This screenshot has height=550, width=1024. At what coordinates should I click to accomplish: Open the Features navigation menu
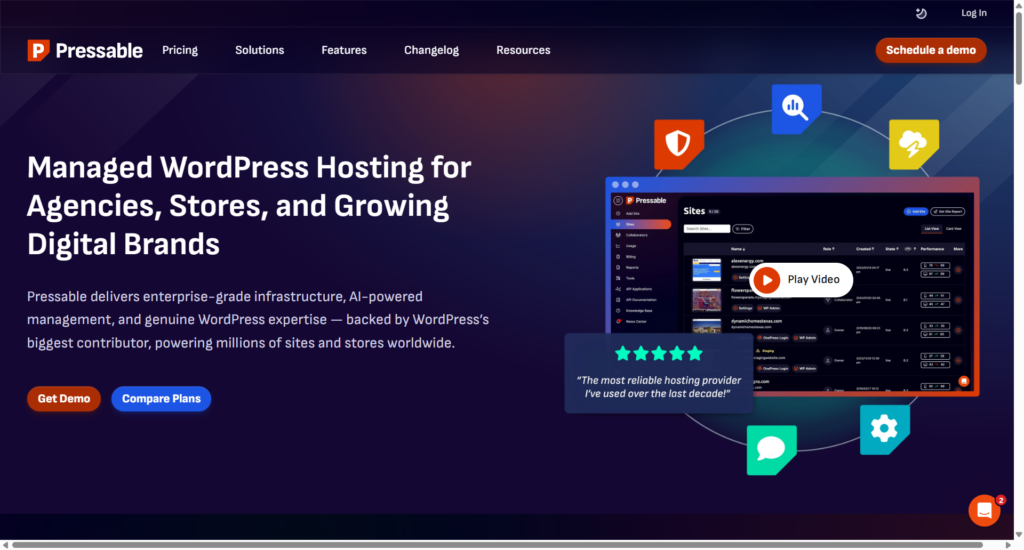[344, 50]
